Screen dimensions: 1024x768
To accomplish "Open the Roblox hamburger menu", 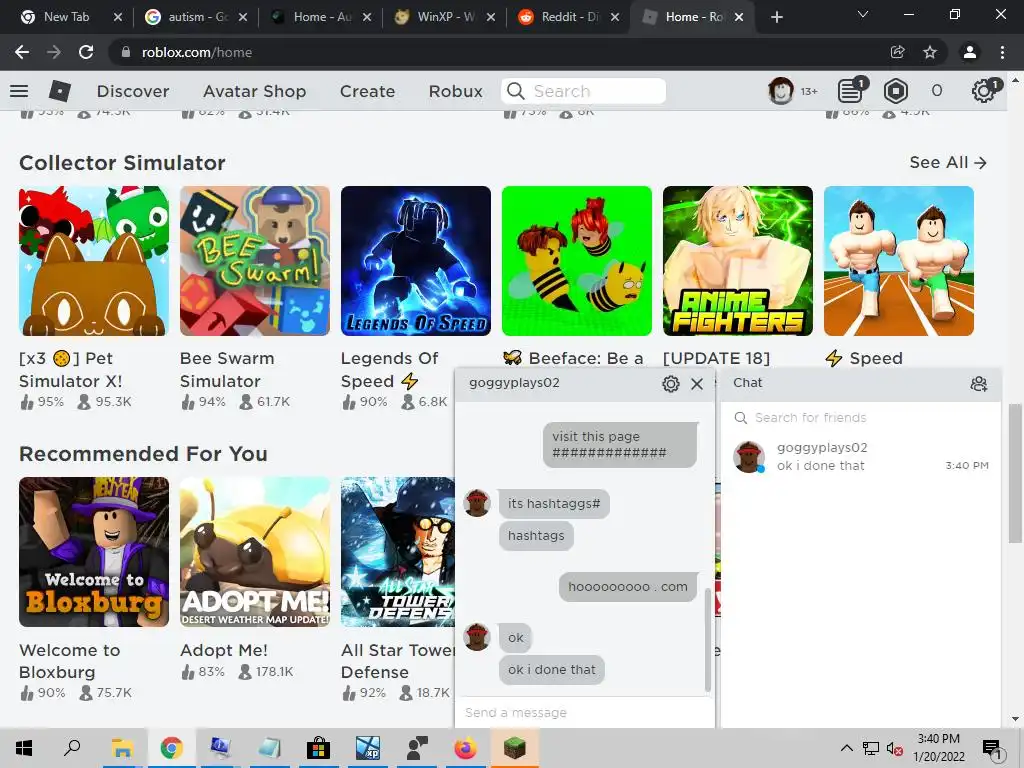I will (x=19, y=91).
